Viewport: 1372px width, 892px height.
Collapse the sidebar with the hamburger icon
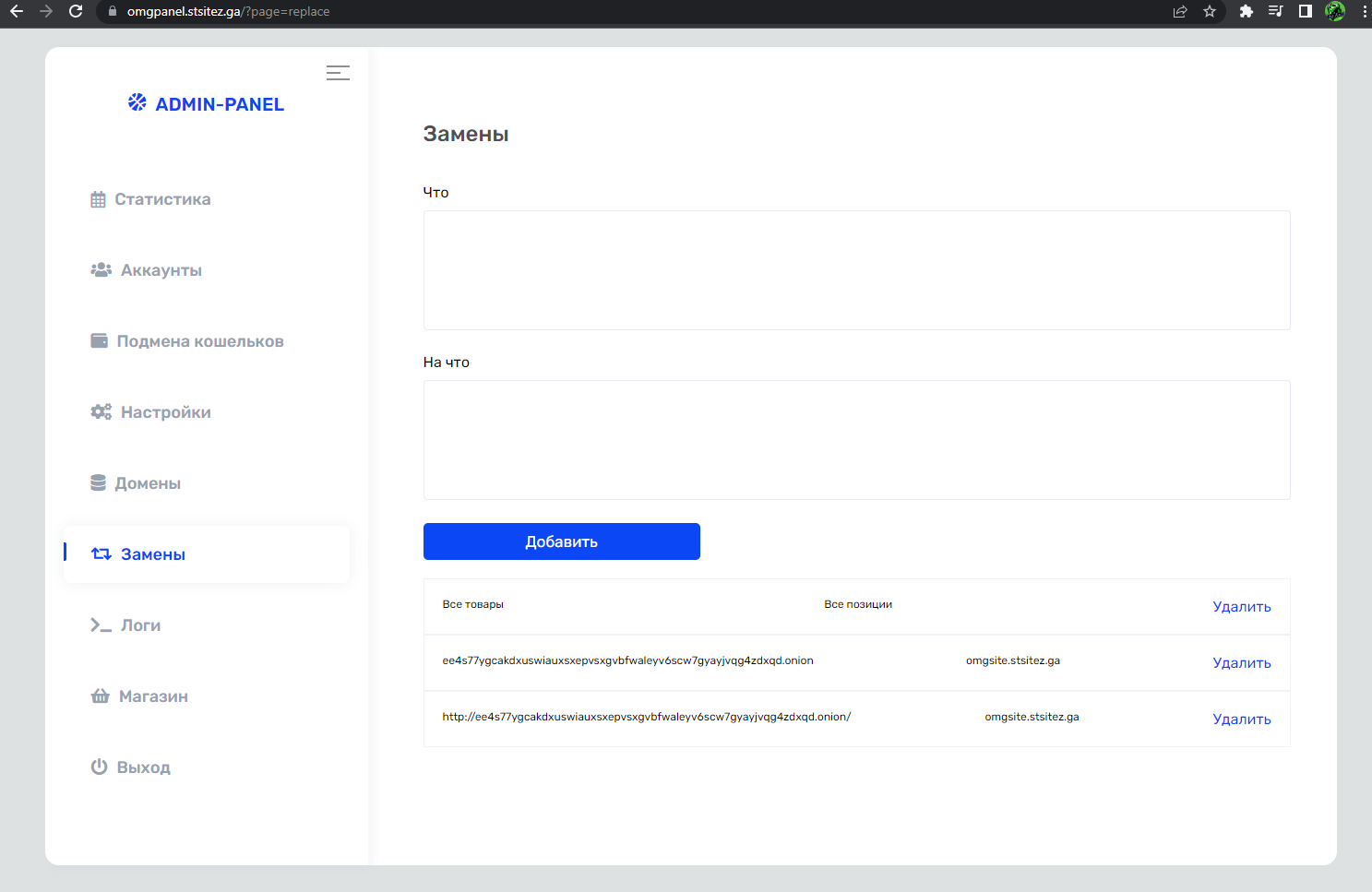338,73
